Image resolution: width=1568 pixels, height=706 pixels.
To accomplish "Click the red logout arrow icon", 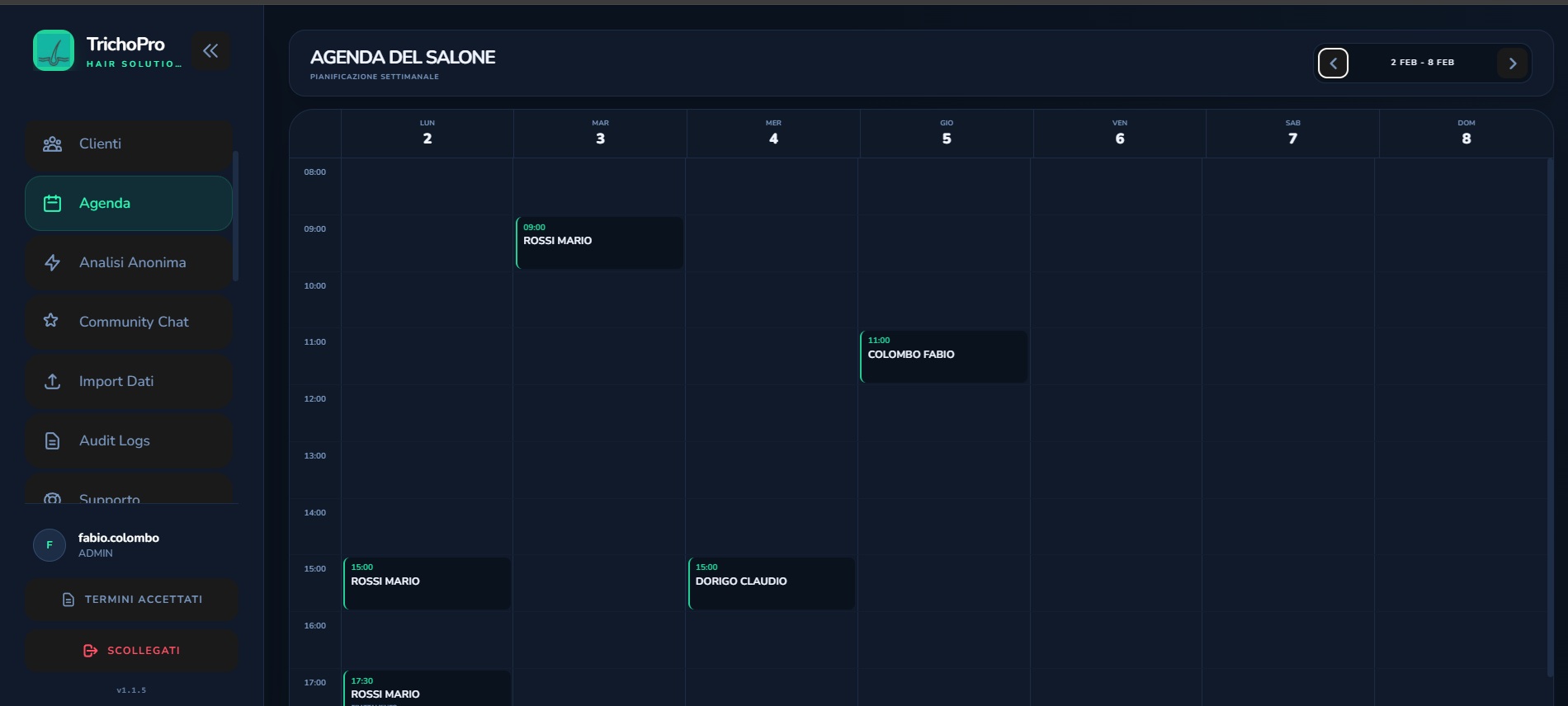I will pyautogui.click(x=91, y=651).
